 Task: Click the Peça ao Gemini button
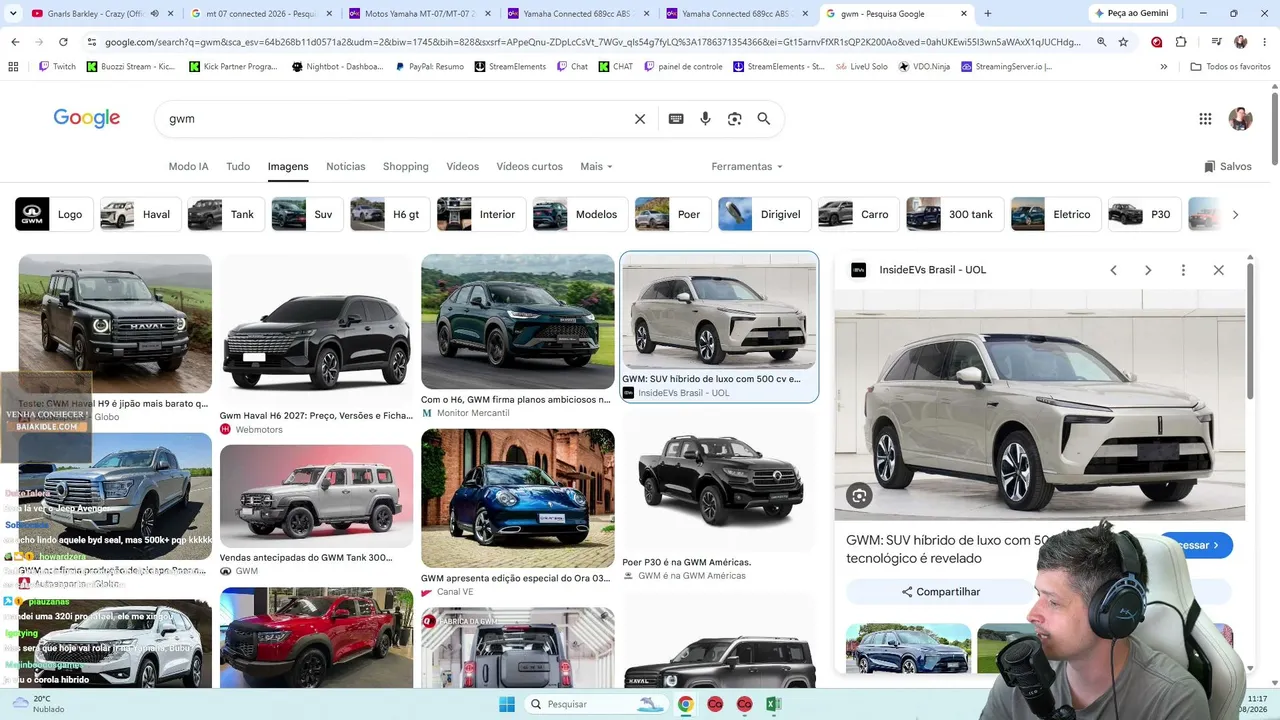pyautogui.click(x=1132, y=14)
